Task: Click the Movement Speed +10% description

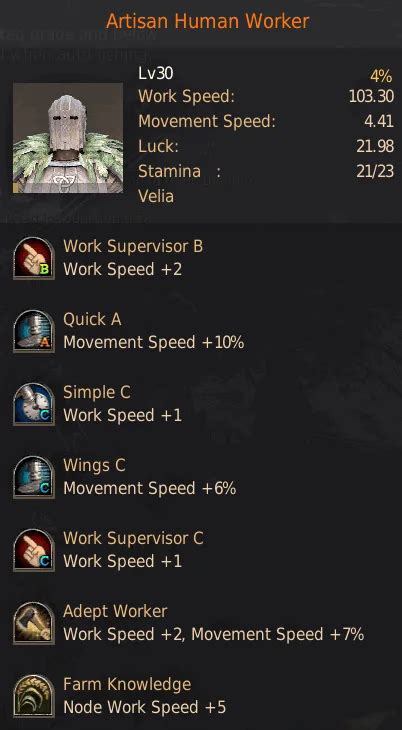Action: pyautogui.click(x=154, y=343)
